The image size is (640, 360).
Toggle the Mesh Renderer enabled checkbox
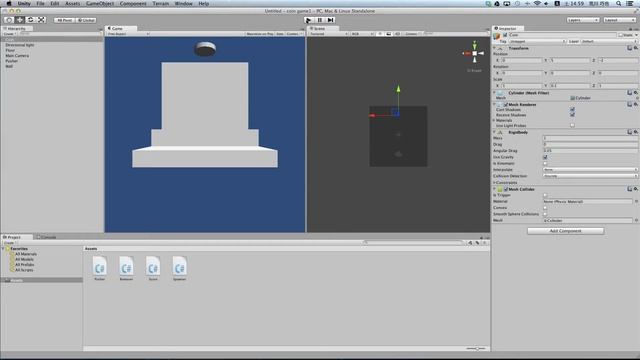(x=506, y=105)
